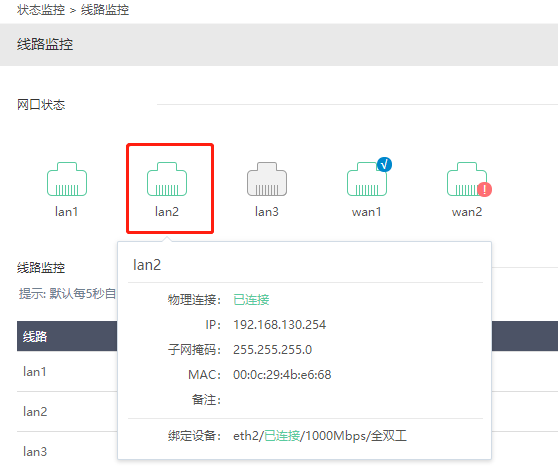
Task: Click the wan2 text label
Action: click(x=467, y=212)
